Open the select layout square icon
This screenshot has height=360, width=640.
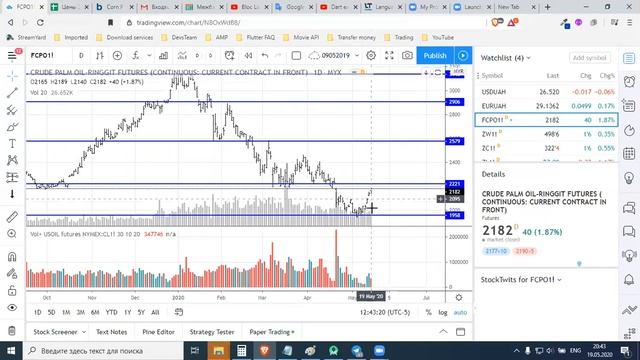click(296, 56)
